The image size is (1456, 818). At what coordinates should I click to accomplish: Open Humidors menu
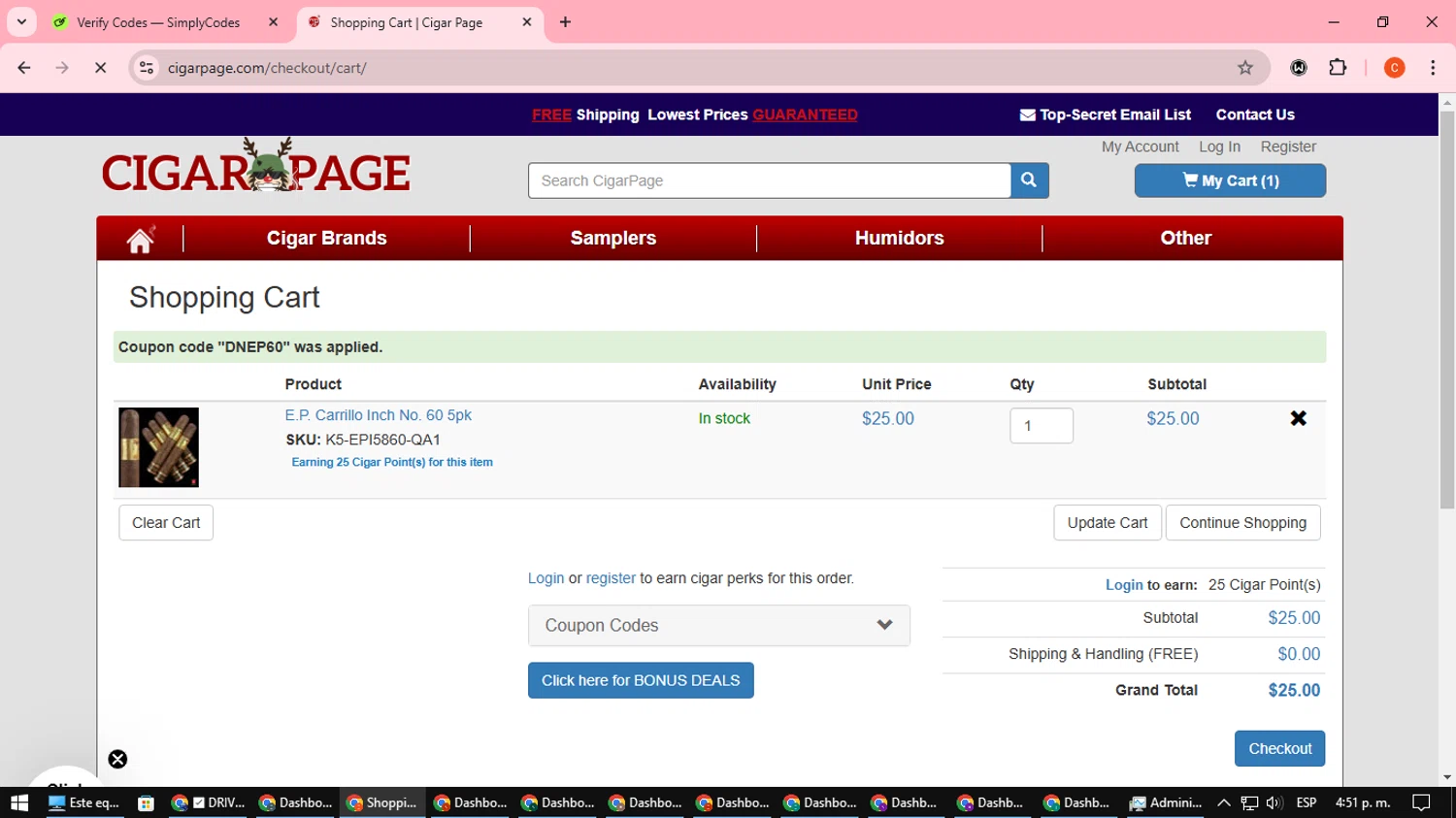tap(900, 239)
